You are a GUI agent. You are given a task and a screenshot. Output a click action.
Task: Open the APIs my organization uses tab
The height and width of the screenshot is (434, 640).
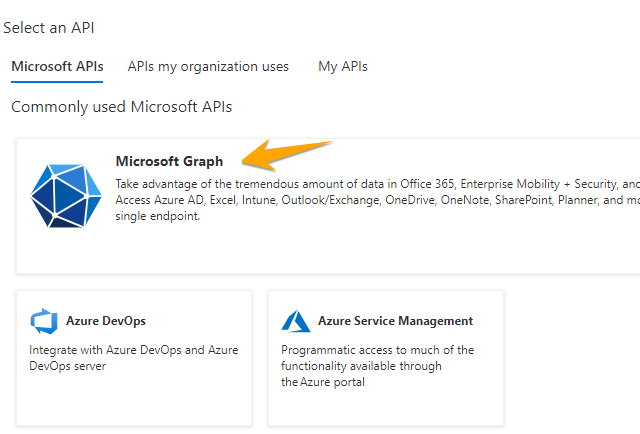point(208,67)
